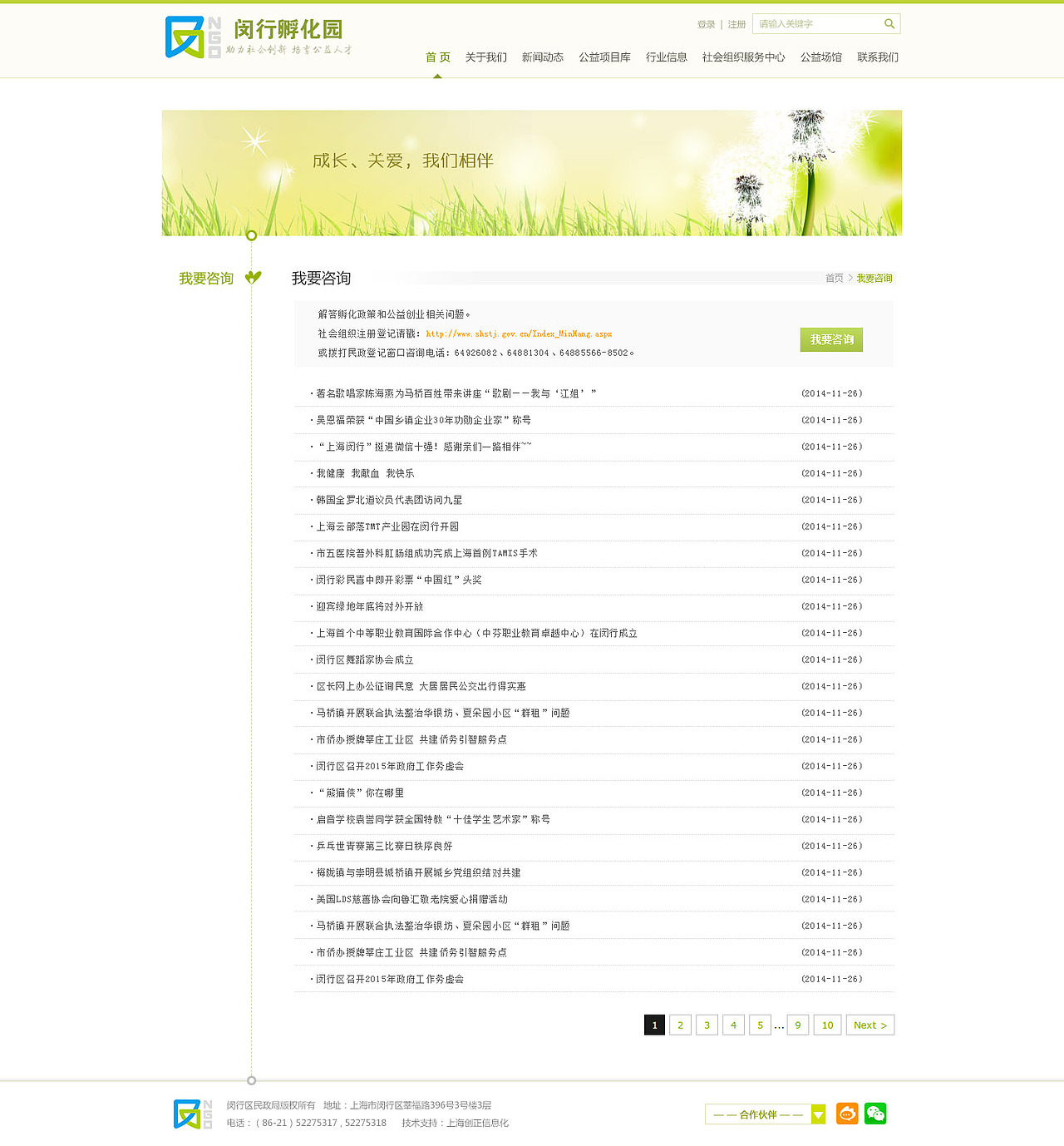Screen dimensions: 1064x1146
Task: Click the 登录 login link
Action: [x=705, y=24]
